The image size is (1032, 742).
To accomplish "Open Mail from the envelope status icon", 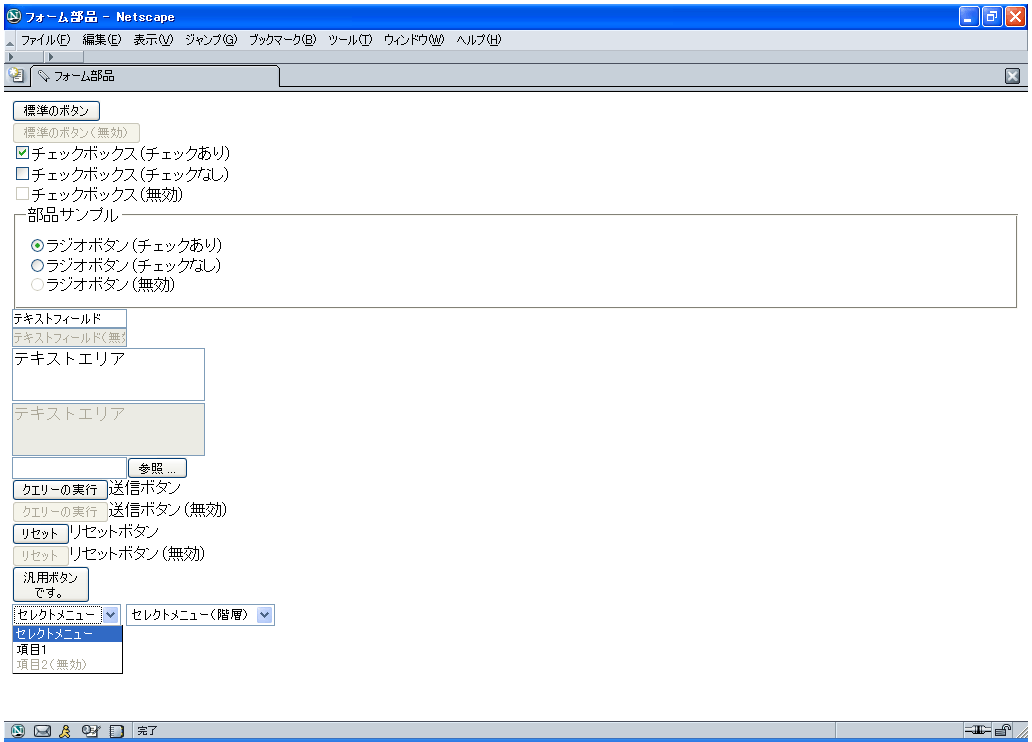I will coord(42,731).
